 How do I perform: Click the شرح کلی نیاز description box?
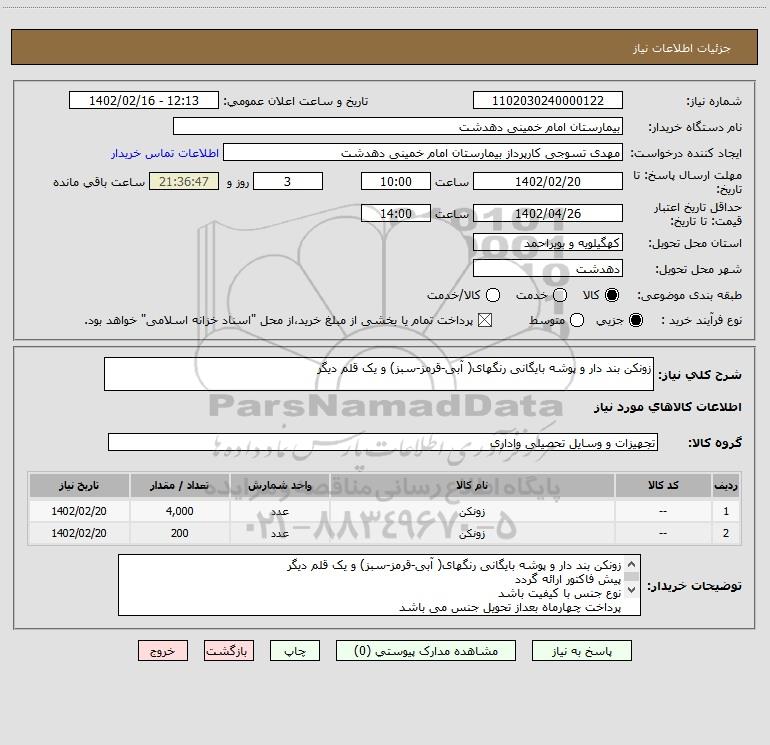[379, 374]
